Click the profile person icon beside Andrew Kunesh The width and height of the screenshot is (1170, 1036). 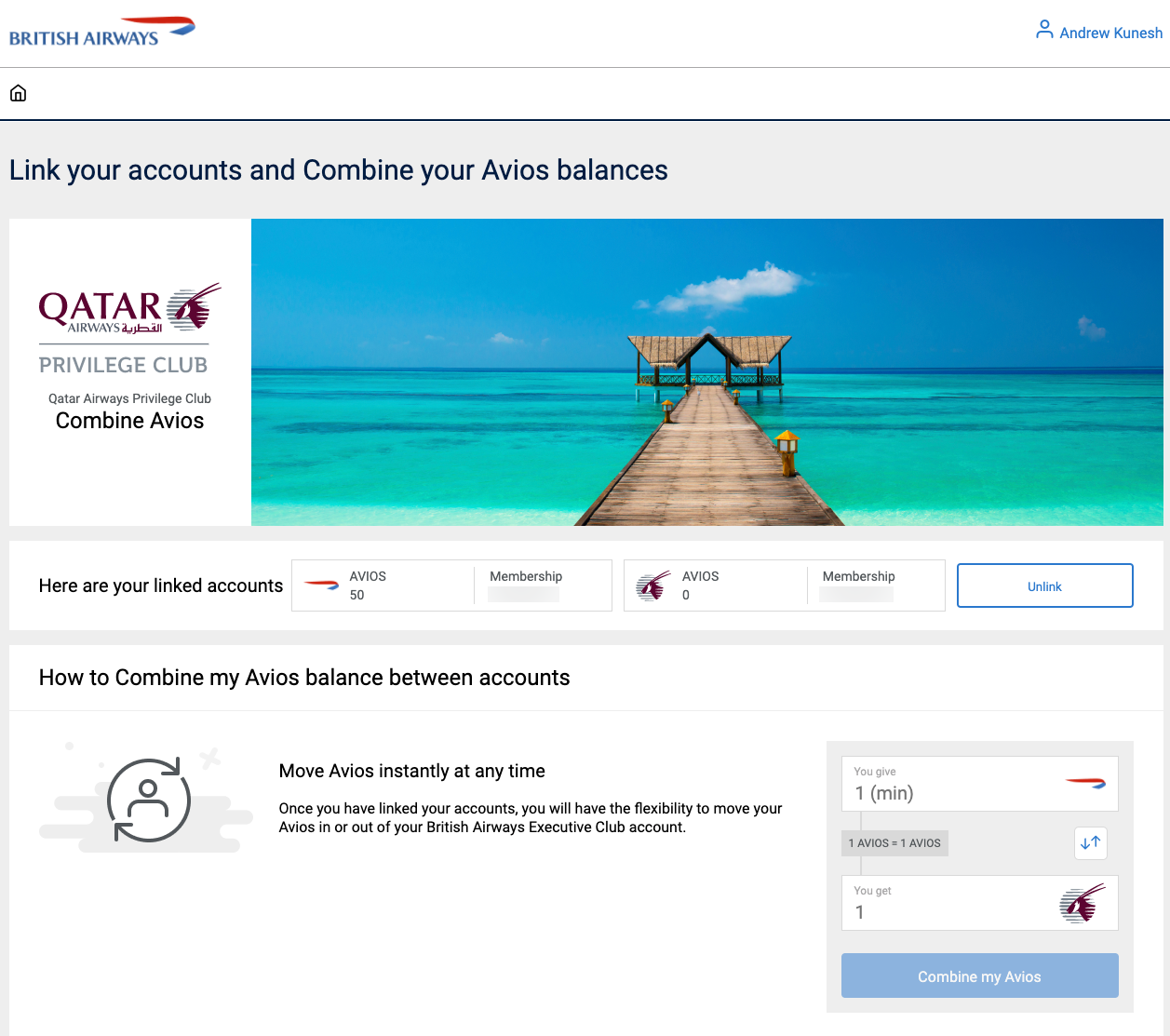pyautogui.click(x=1044, y=29)
